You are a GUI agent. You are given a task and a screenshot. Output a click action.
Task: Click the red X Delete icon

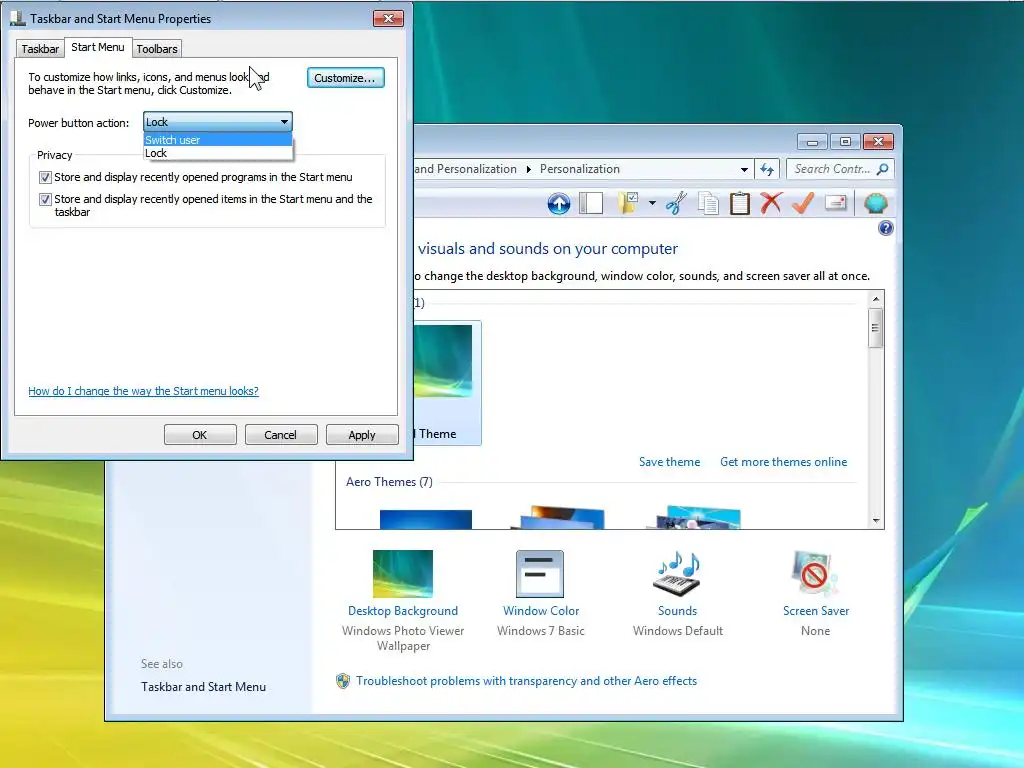click(771, 203)
